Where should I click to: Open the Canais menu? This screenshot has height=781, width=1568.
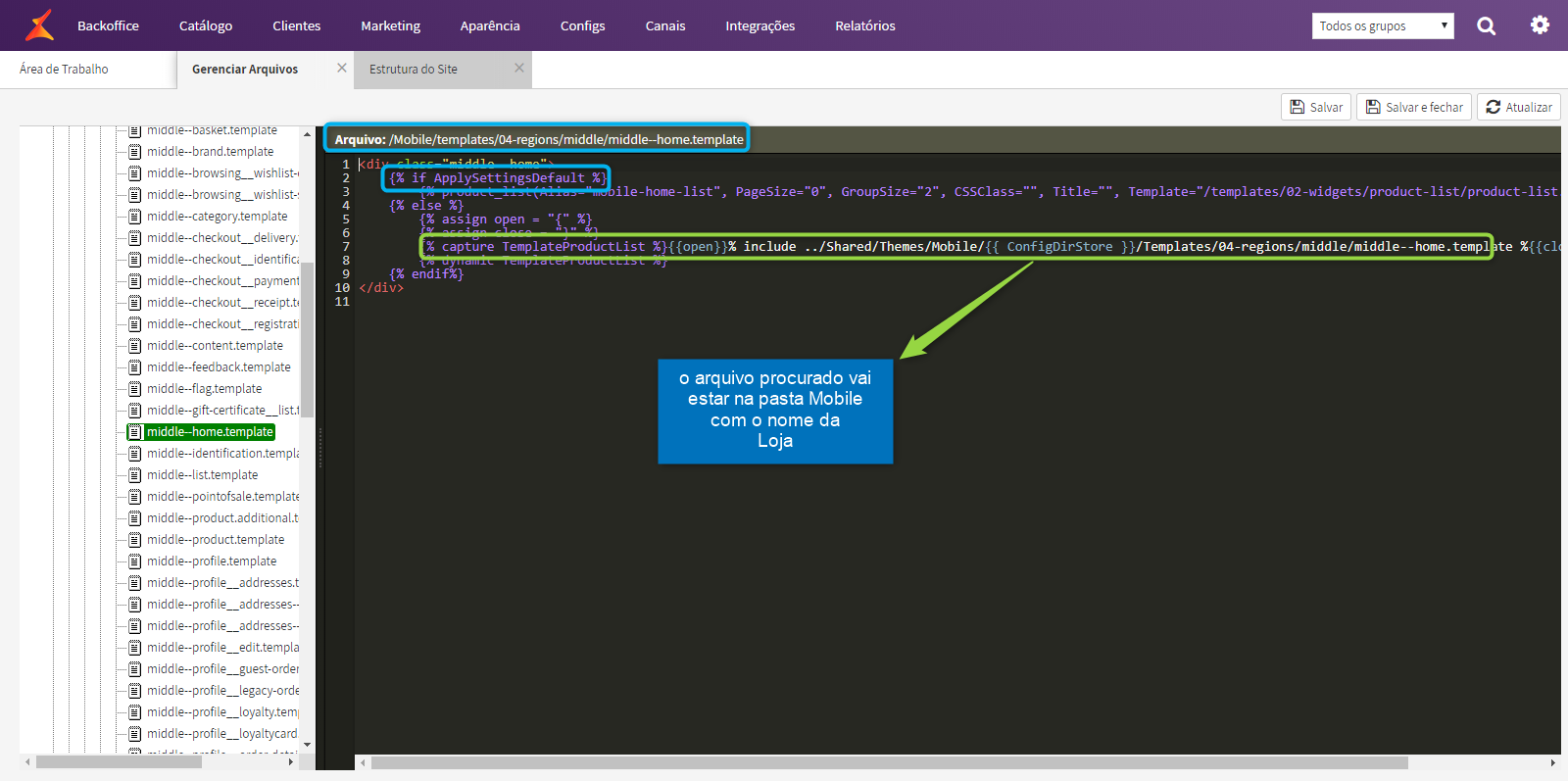tap(665, 25)
